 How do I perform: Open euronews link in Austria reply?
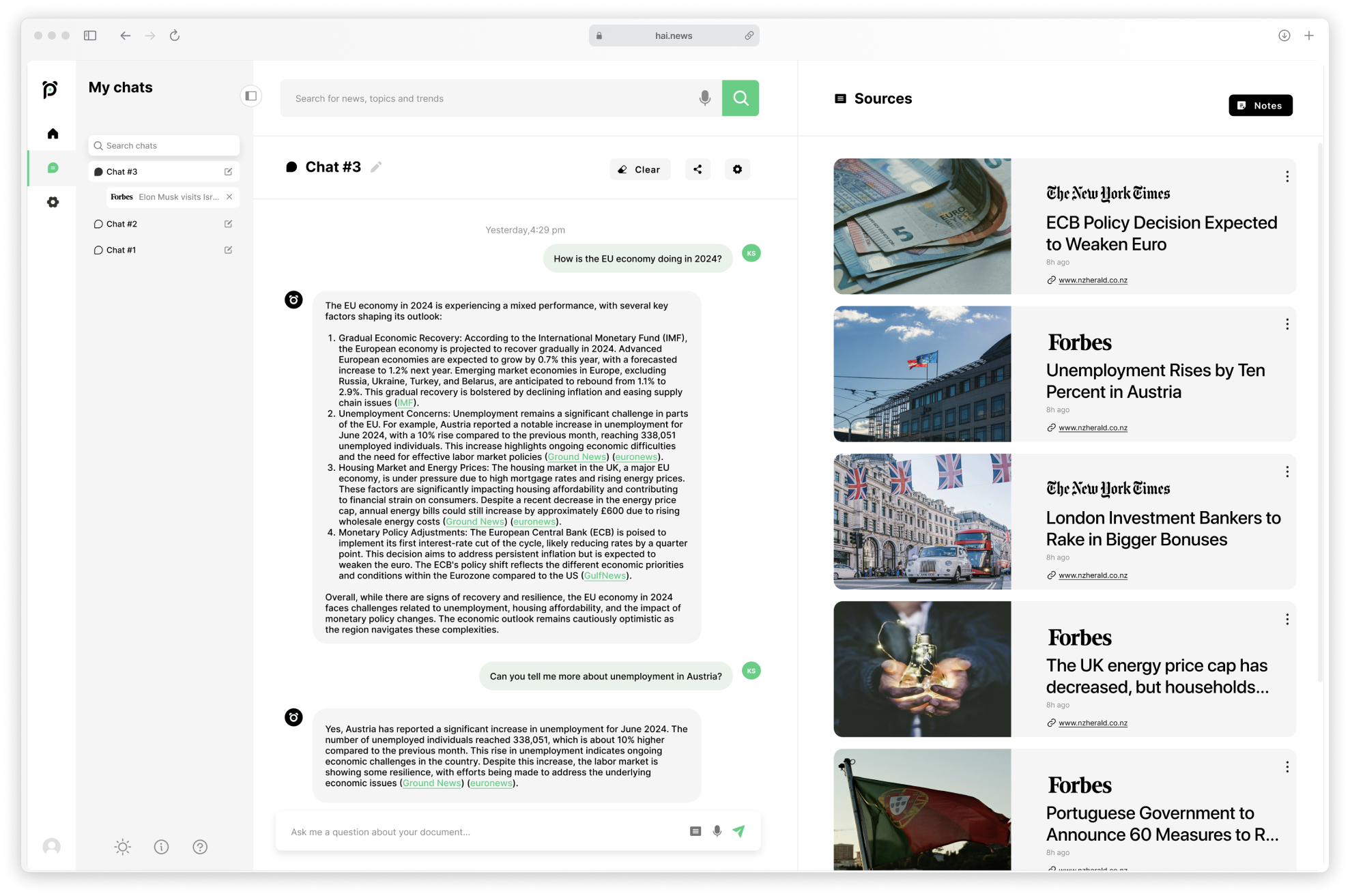491,783
